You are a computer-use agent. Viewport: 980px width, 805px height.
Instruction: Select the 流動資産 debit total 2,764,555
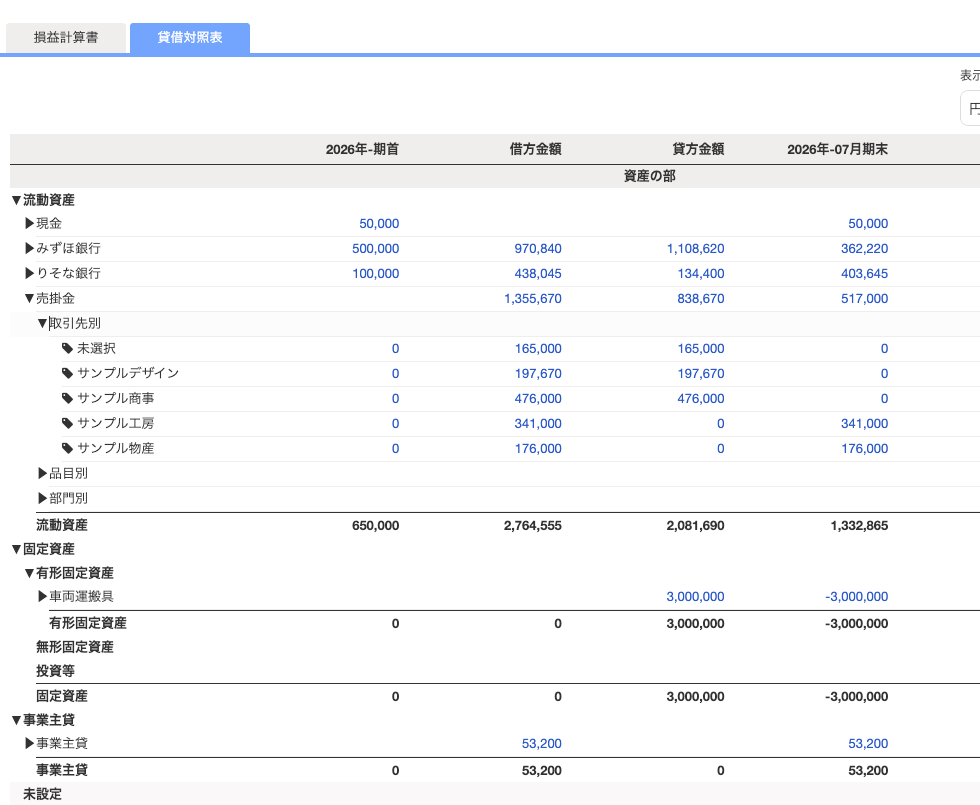(x=532, y=526)
